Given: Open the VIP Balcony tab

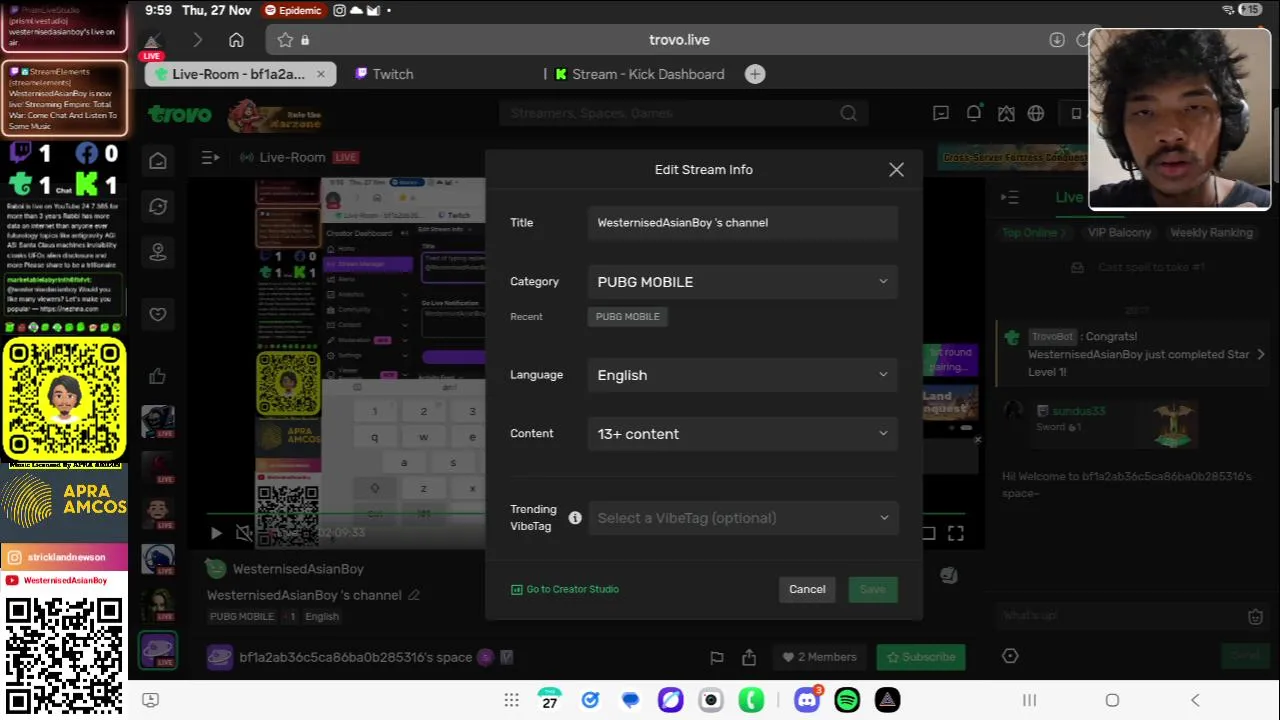Looking at the screenshot, I should (x=1120, y=233).
